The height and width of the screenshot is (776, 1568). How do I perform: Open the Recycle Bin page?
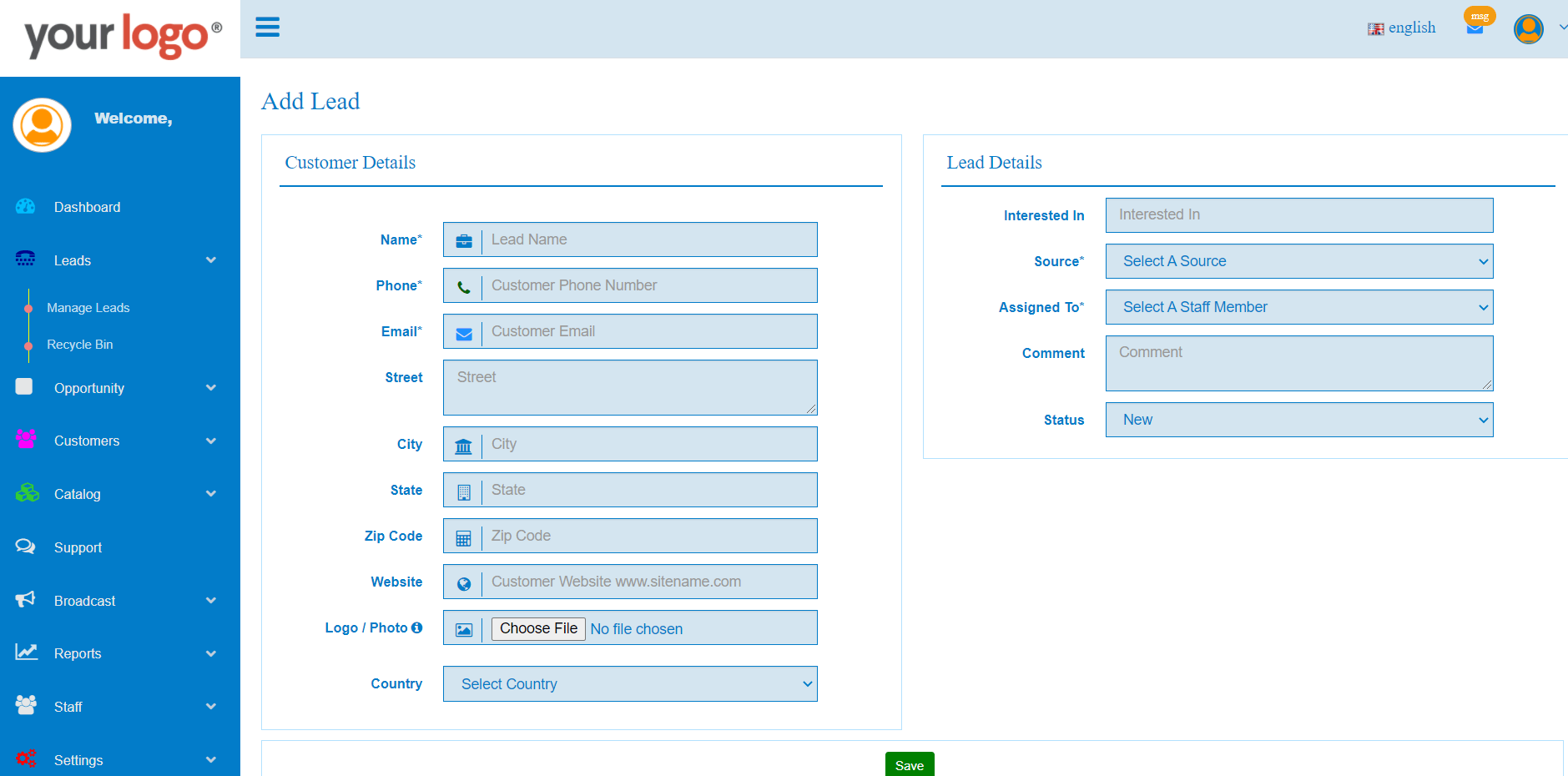tap(79, 344)
